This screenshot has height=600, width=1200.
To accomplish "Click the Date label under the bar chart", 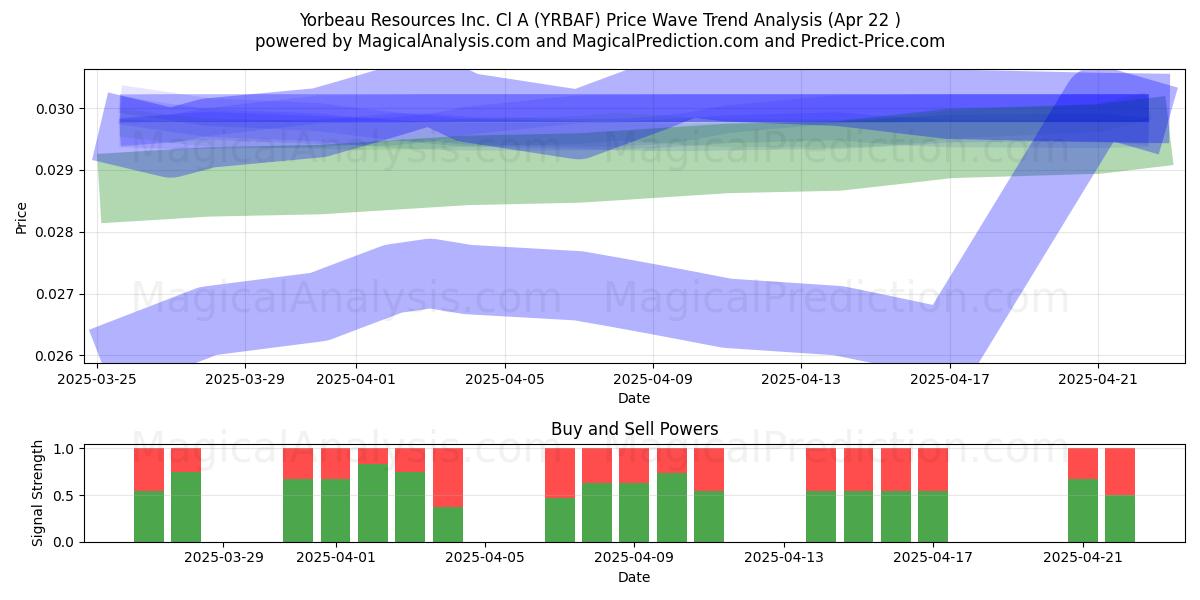I will 634,577.
